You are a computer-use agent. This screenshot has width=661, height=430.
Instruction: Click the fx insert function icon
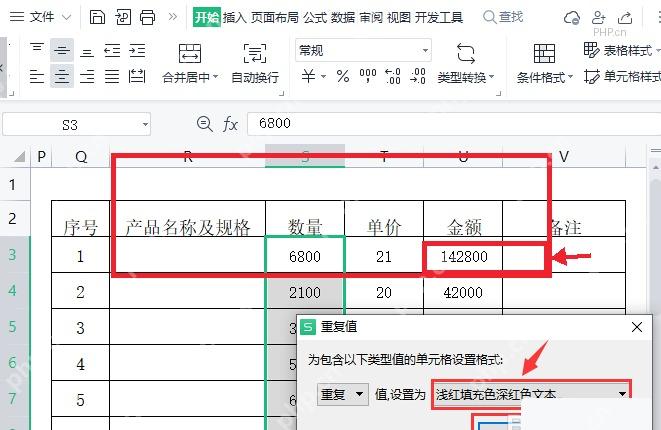[x=230, y=124]
